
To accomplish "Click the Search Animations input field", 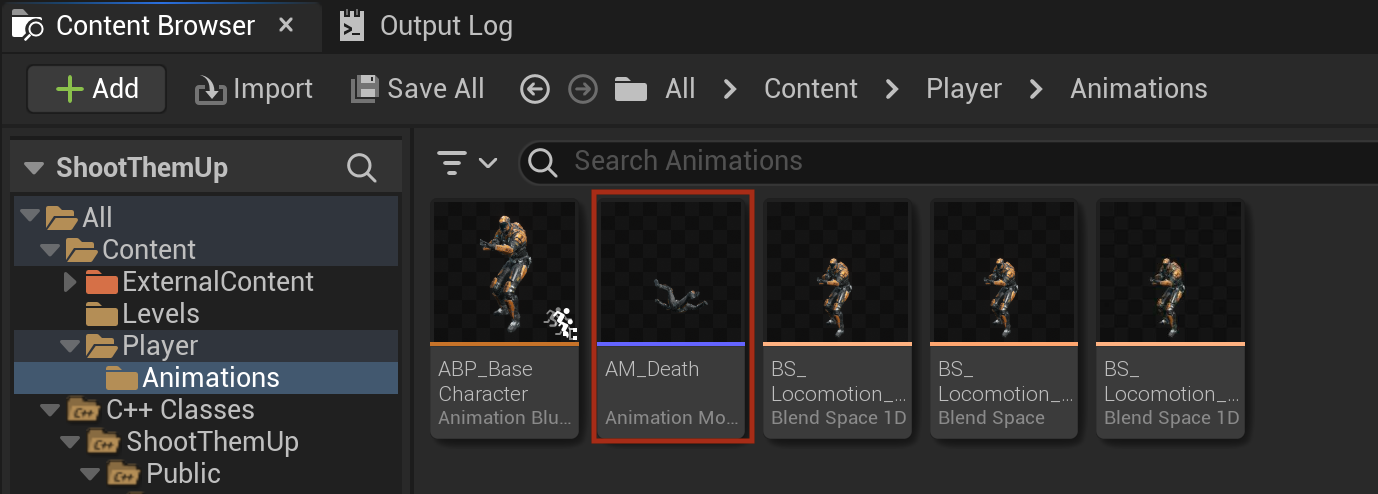I will (948, 161).
